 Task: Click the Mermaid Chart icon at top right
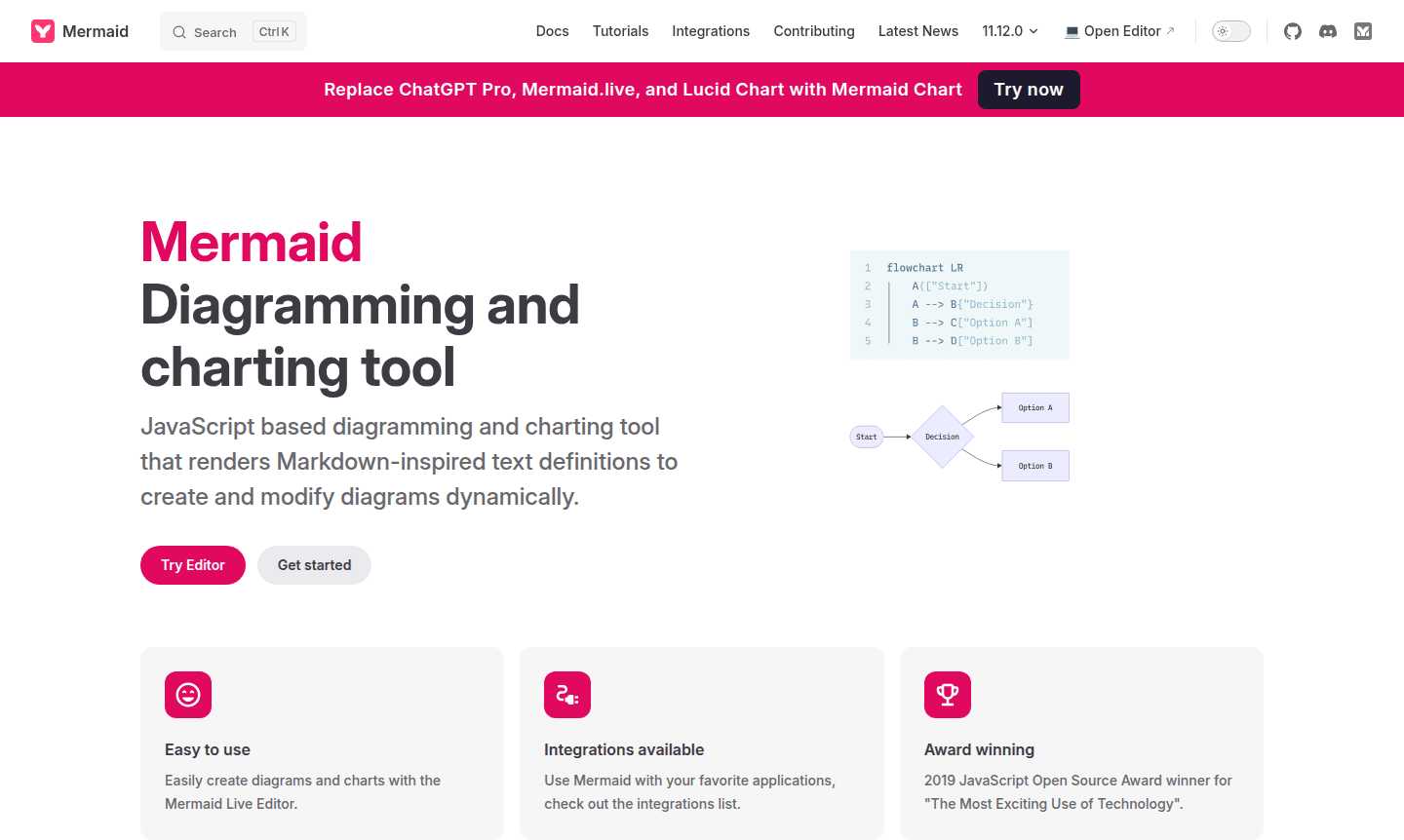[x=1362, y=31]
